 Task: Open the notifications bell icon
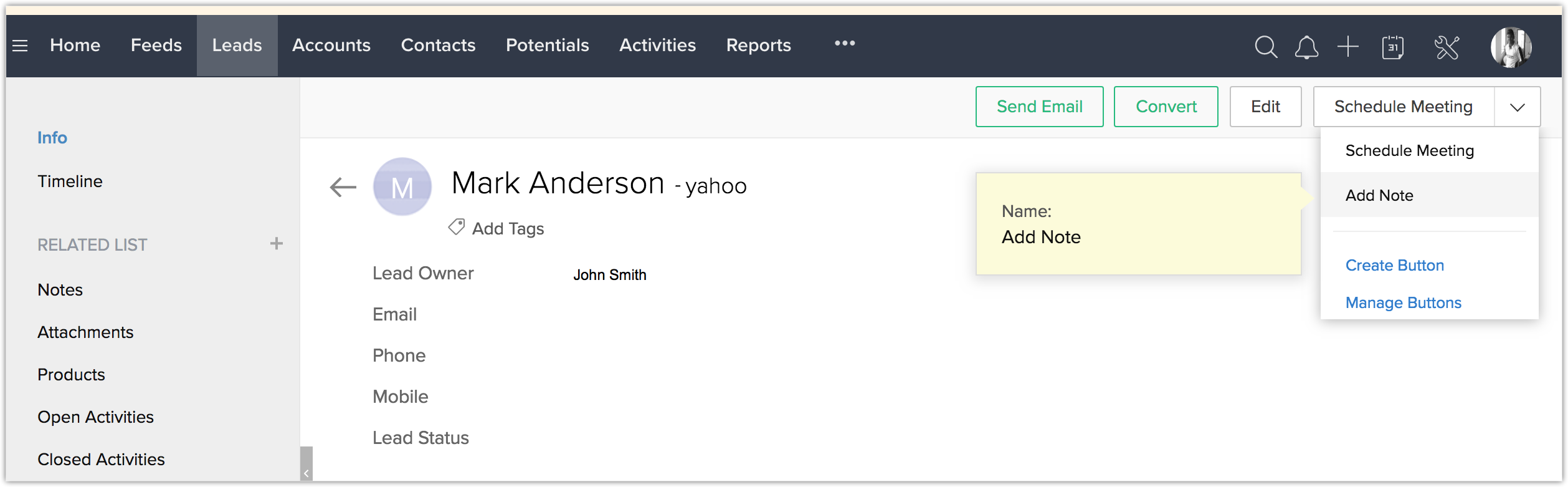pyautogui.click(x=1306, y=47)
